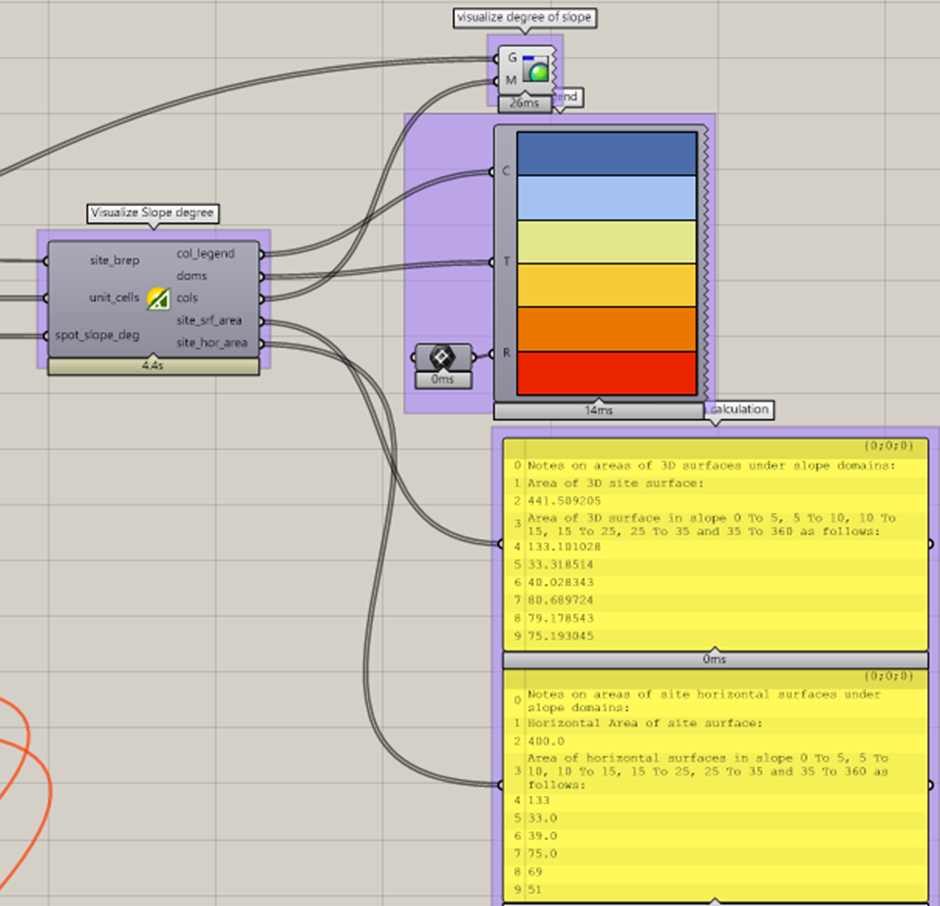Click the Custom Preview component sphere icon
Screen dimensions: 940x906
point(535,68)
